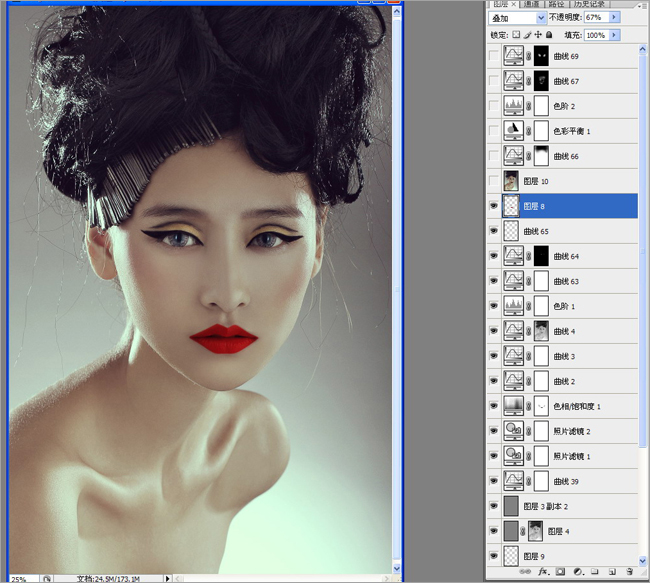Switch to the 路径 (Paths) tab
650x583 pixels.
tap(556, 4)
